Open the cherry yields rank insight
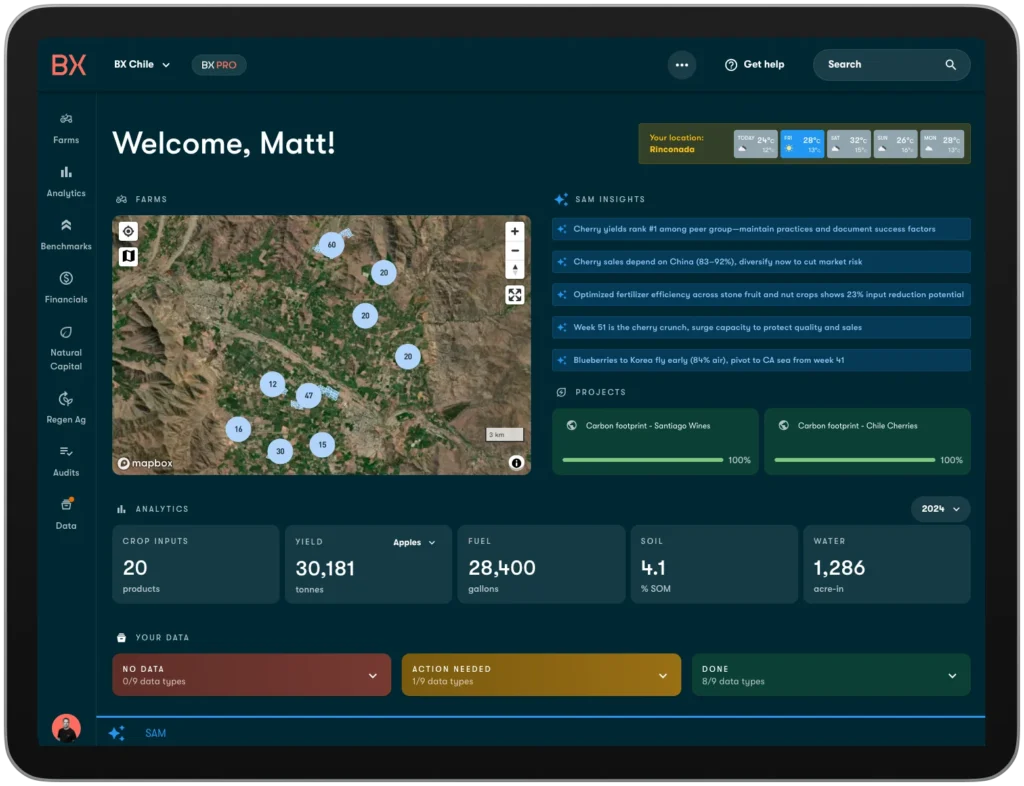 pyautogui.click(x=760, y=229)
